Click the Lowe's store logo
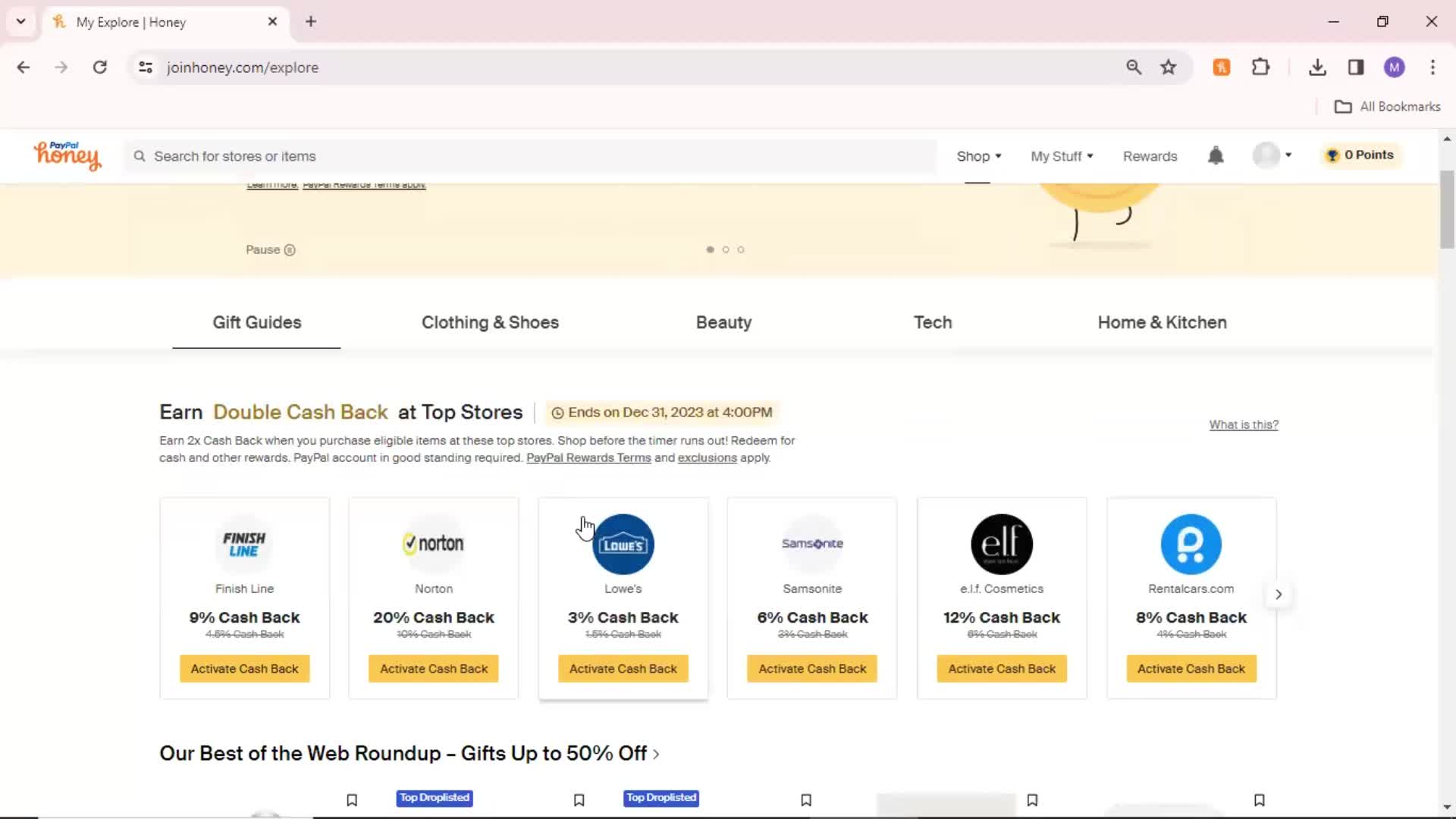 [x=623, y=544]
